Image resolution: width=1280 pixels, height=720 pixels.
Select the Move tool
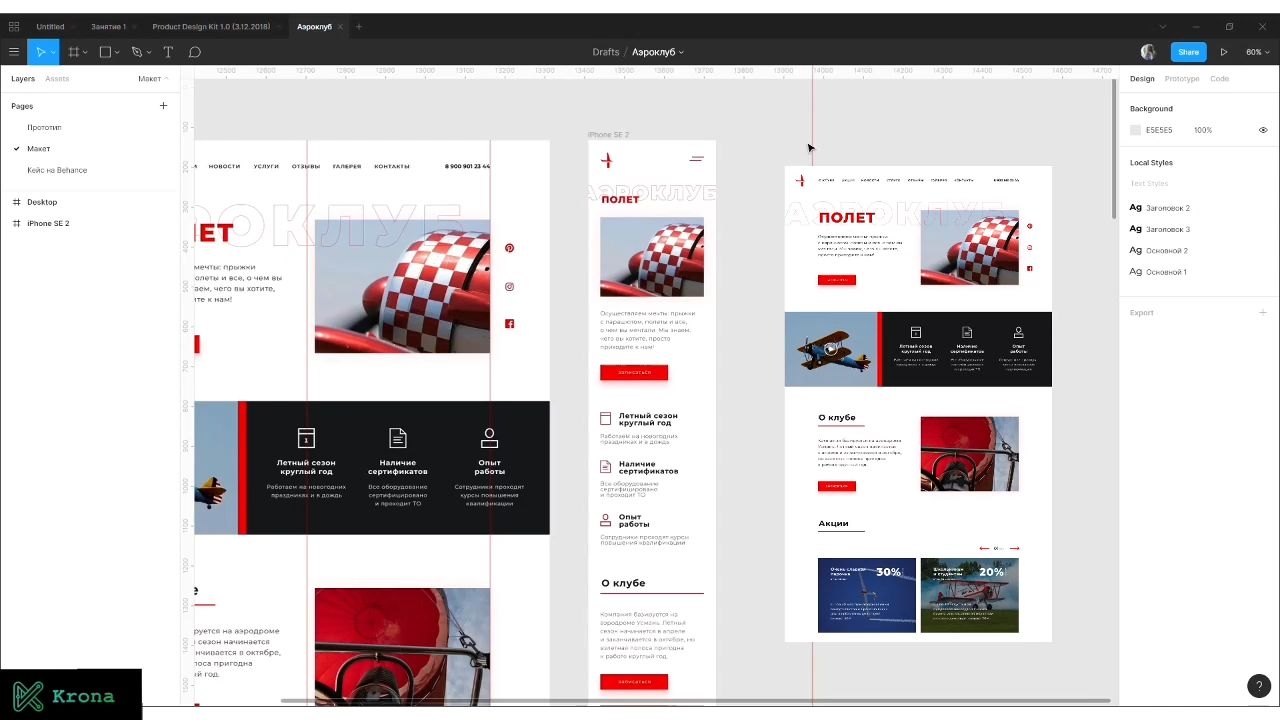click(x=41, y=52)
